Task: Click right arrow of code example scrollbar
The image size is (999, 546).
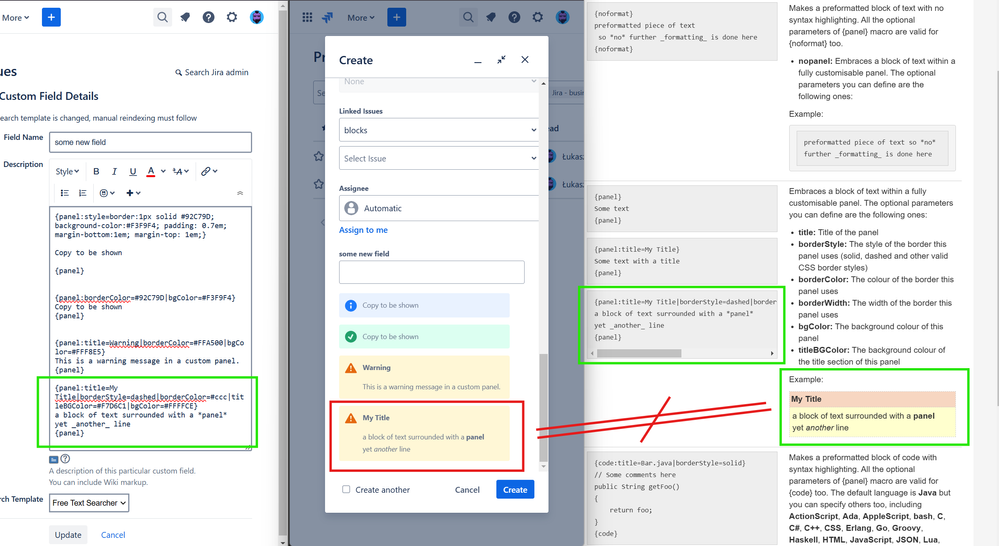Action: (772, 353)
